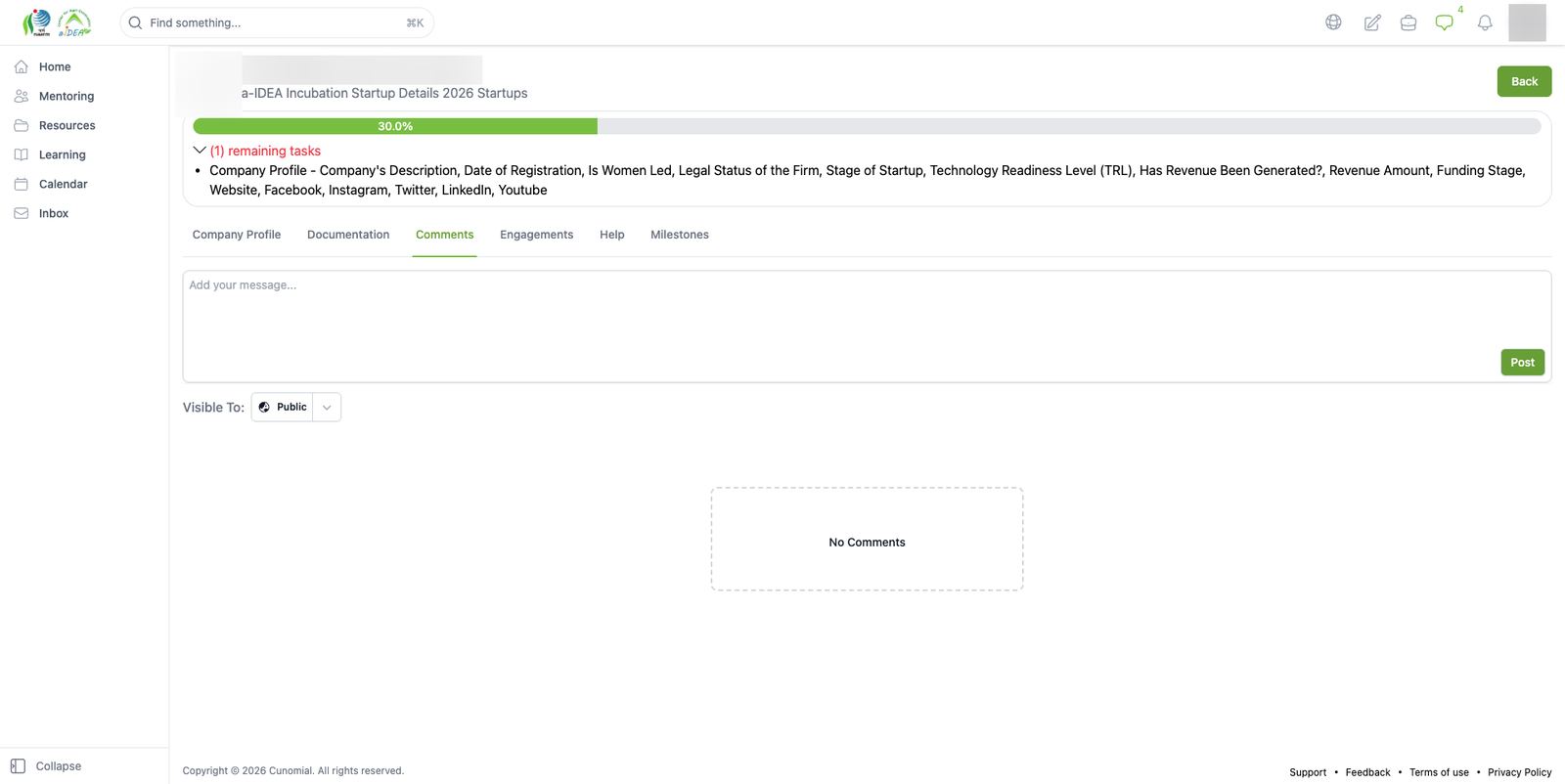1565x784 pixels.
Task: Go to Mentoring in the sidebar
Action: coord(67,96)
